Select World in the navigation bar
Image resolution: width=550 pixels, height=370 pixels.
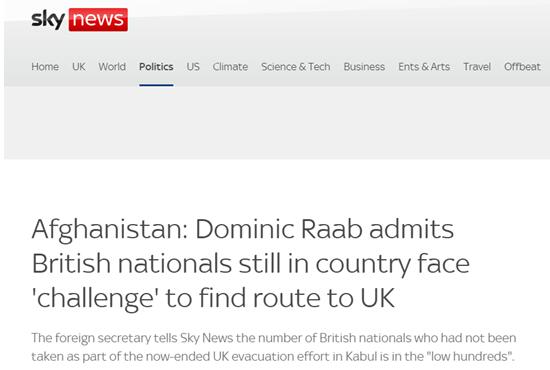pyautogui.click(x=112, y=67)
